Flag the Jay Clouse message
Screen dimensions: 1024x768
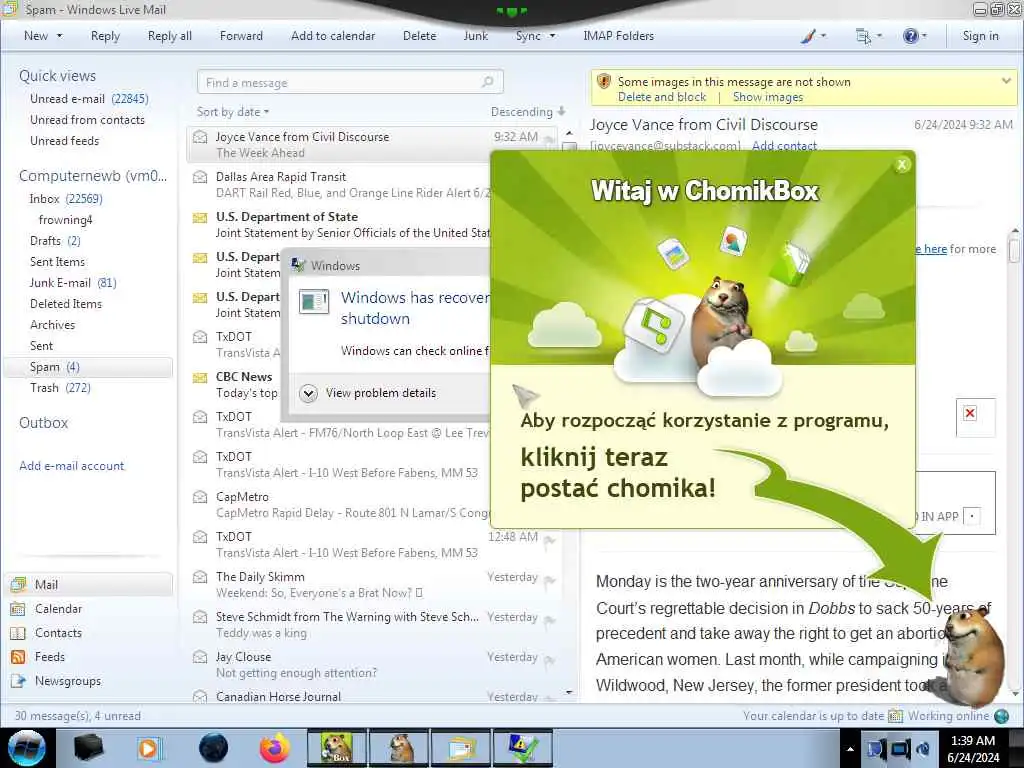click(550, 661)
